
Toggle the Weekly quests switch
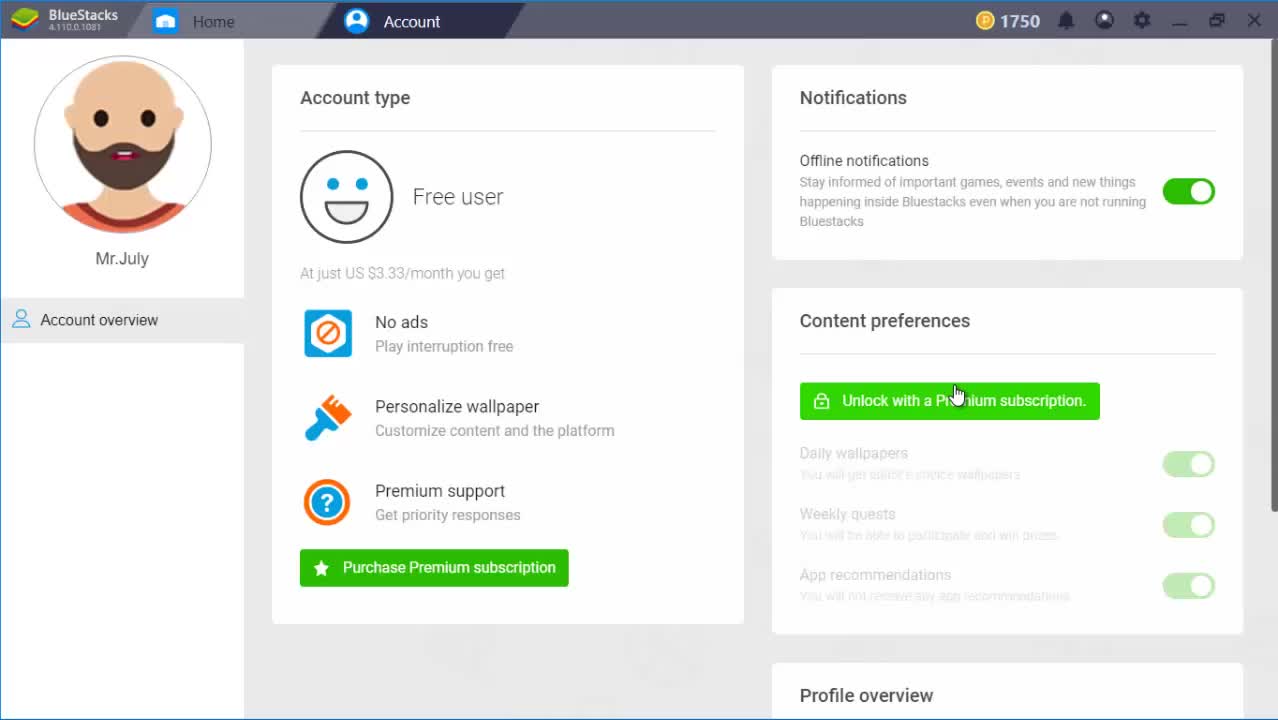(x=1188, y=525)
